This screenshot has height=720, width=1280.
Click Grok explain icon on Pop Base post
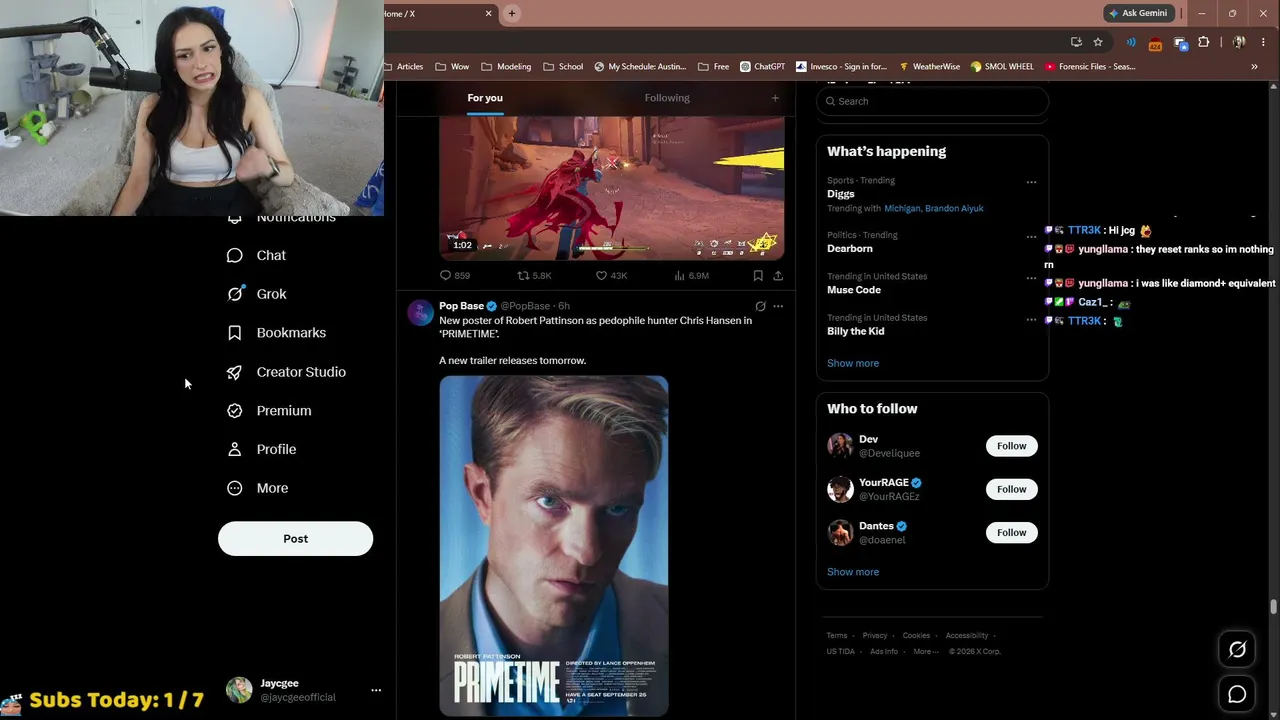(760, 306)
